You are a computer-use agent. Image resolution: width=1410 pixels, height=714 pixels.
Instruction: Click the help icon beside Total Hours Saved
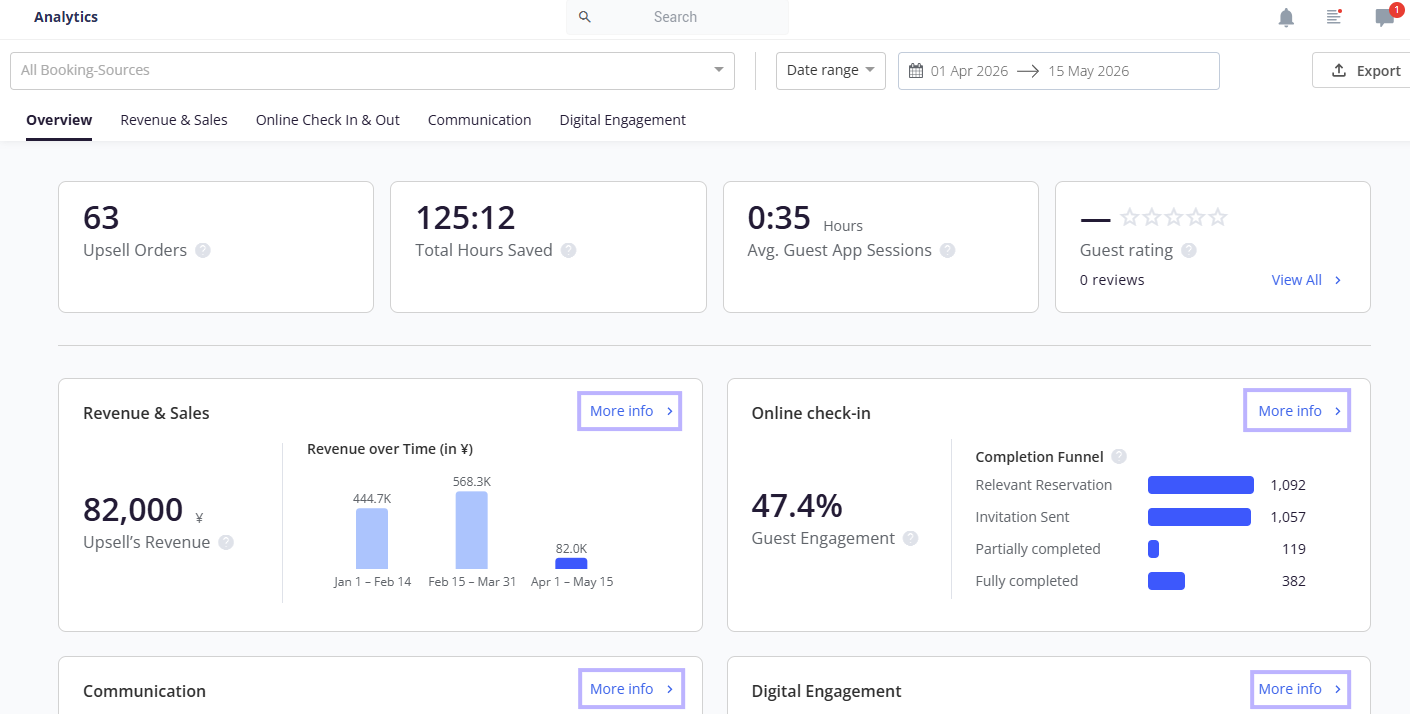click(x=569, y=250)
